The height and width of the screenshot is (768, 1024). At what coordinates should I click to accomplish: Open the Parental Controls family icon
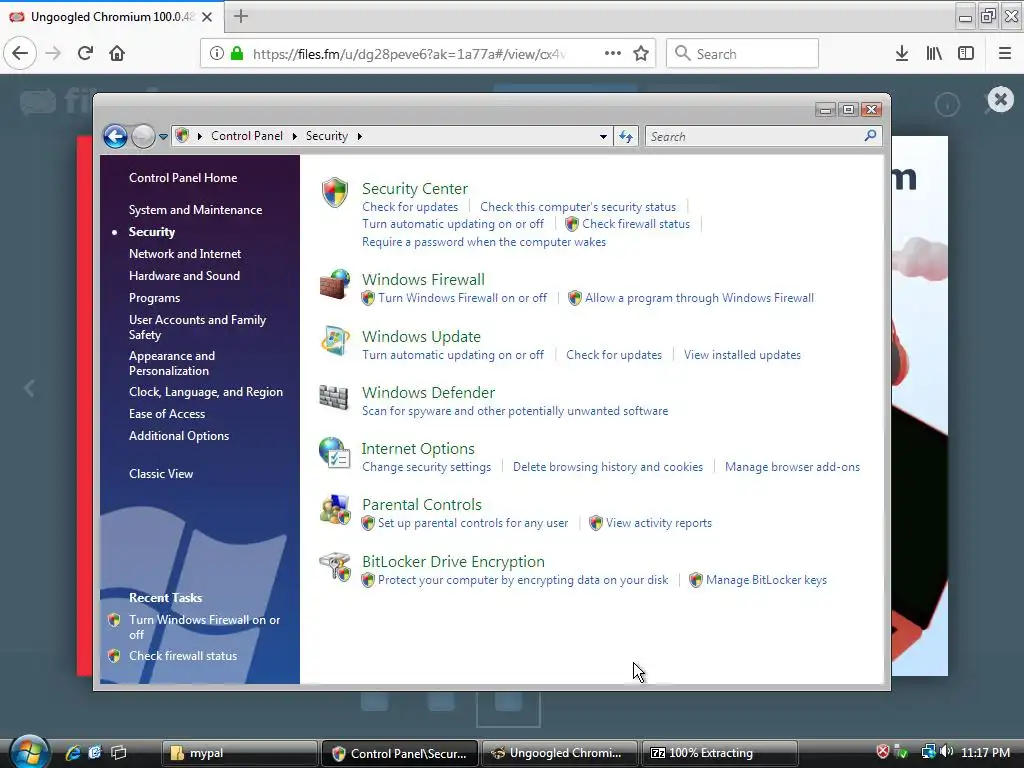click(x=335, y=509)
